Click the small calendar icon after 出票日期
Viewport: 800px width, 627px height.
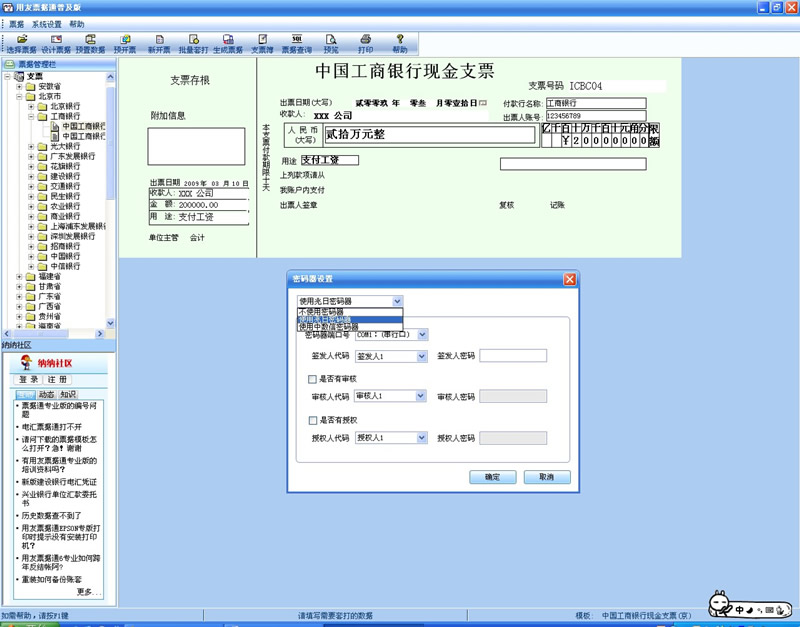(483, 103)
